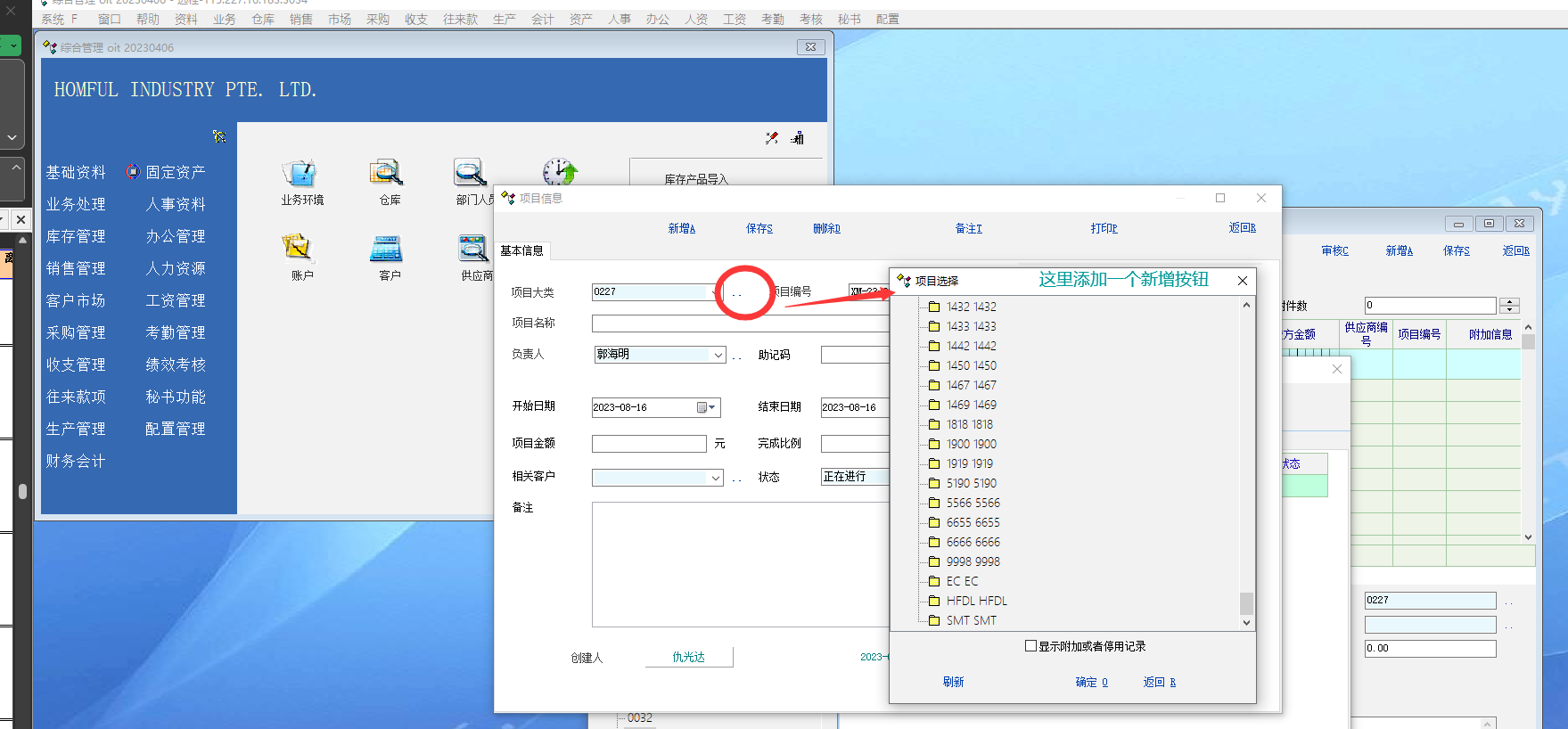Enable 显示附加或者停用记录 checkbox
Image resolution: width=1568 pixels, height=729 pixels.
coord(1031,646)
